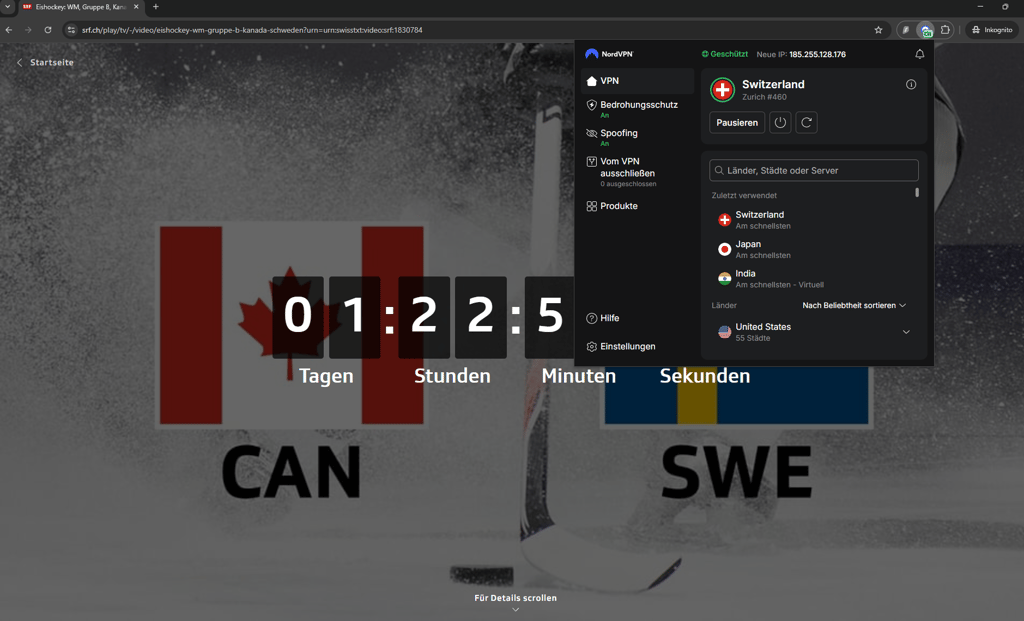Connect to Switzerland in recently used list

[810, 219]
